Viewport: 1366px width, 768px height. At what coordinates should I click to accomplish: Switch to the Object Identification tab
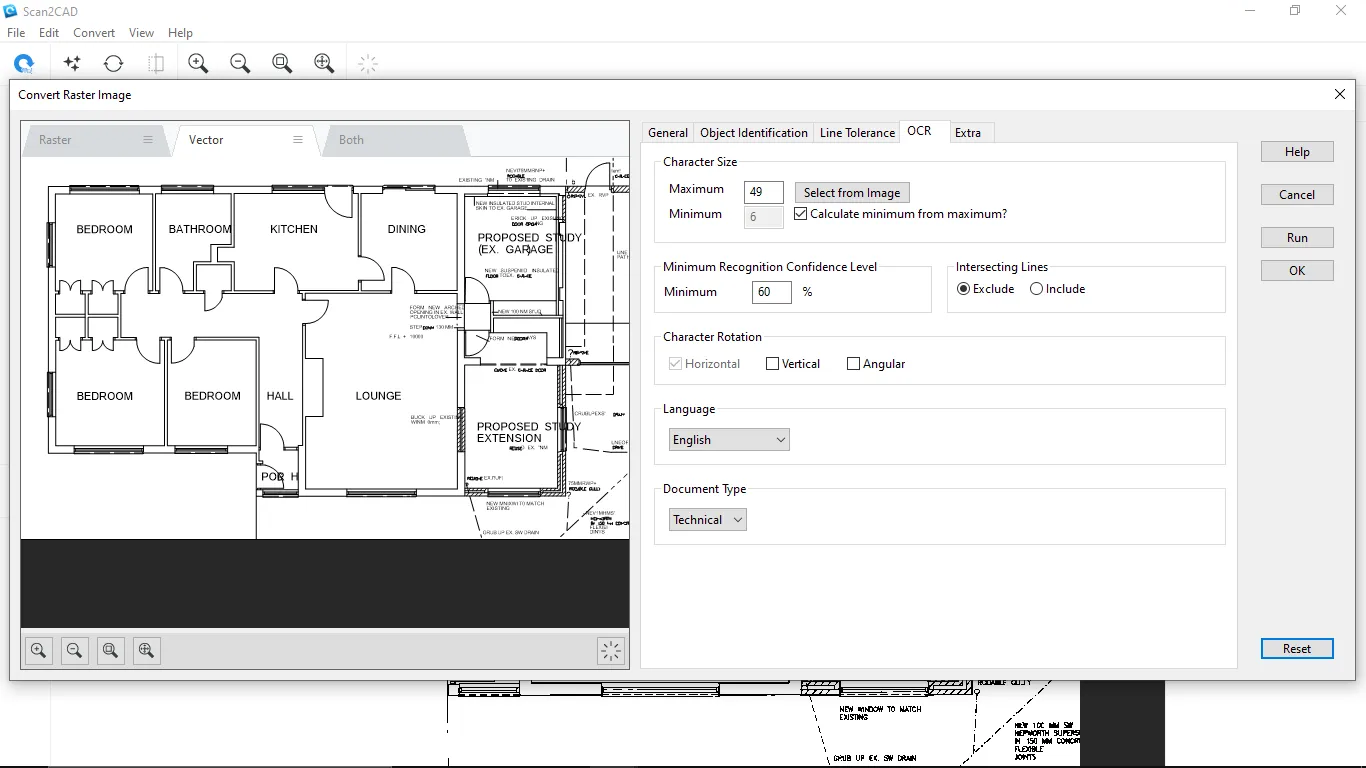(x=754, y=133)
